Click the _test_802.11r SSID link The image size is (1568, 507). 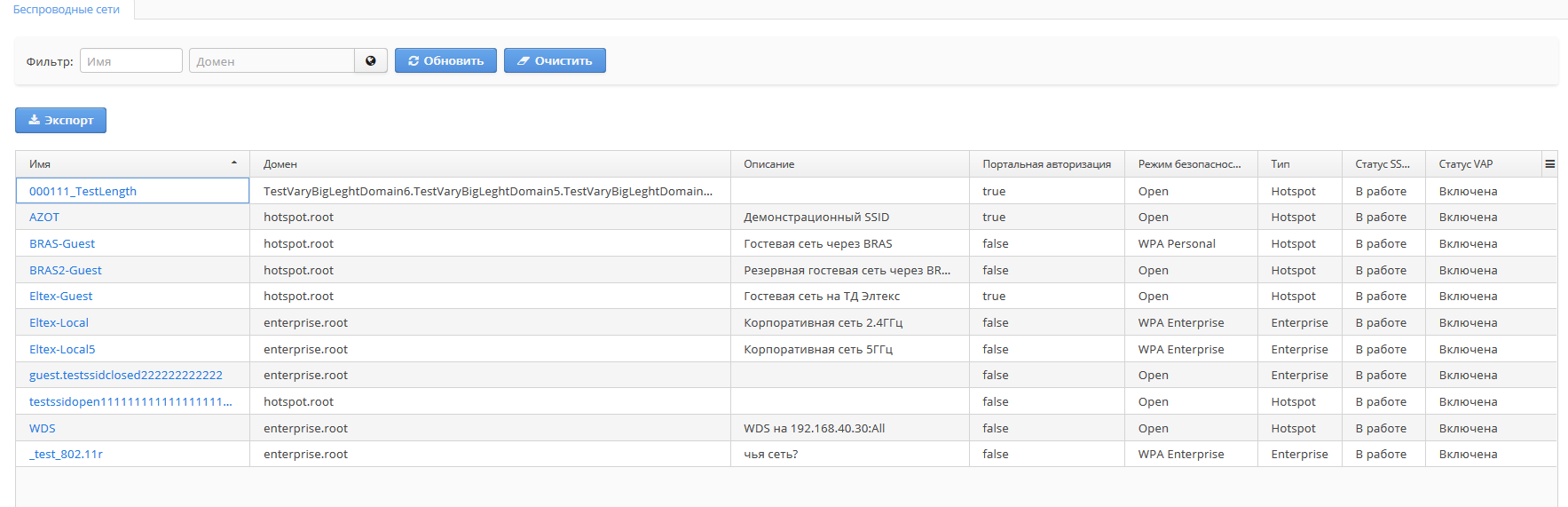[x=66, y=455]
